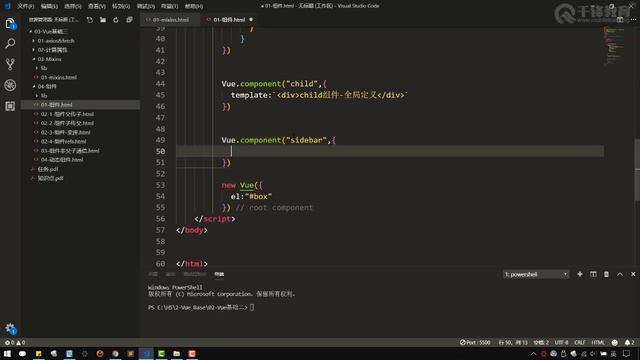This screenshot has height=360, width=640.
Task: Change indentation via 空格: 2 status item
Action: point(541,342)
